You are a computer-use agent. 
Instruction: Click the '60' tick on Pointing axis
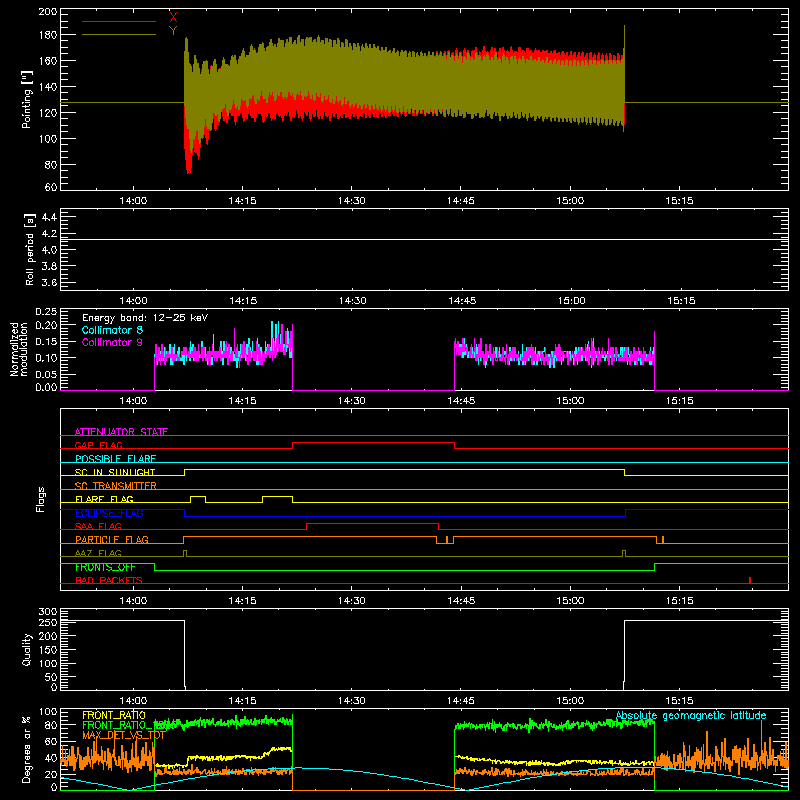click(51, 187)
